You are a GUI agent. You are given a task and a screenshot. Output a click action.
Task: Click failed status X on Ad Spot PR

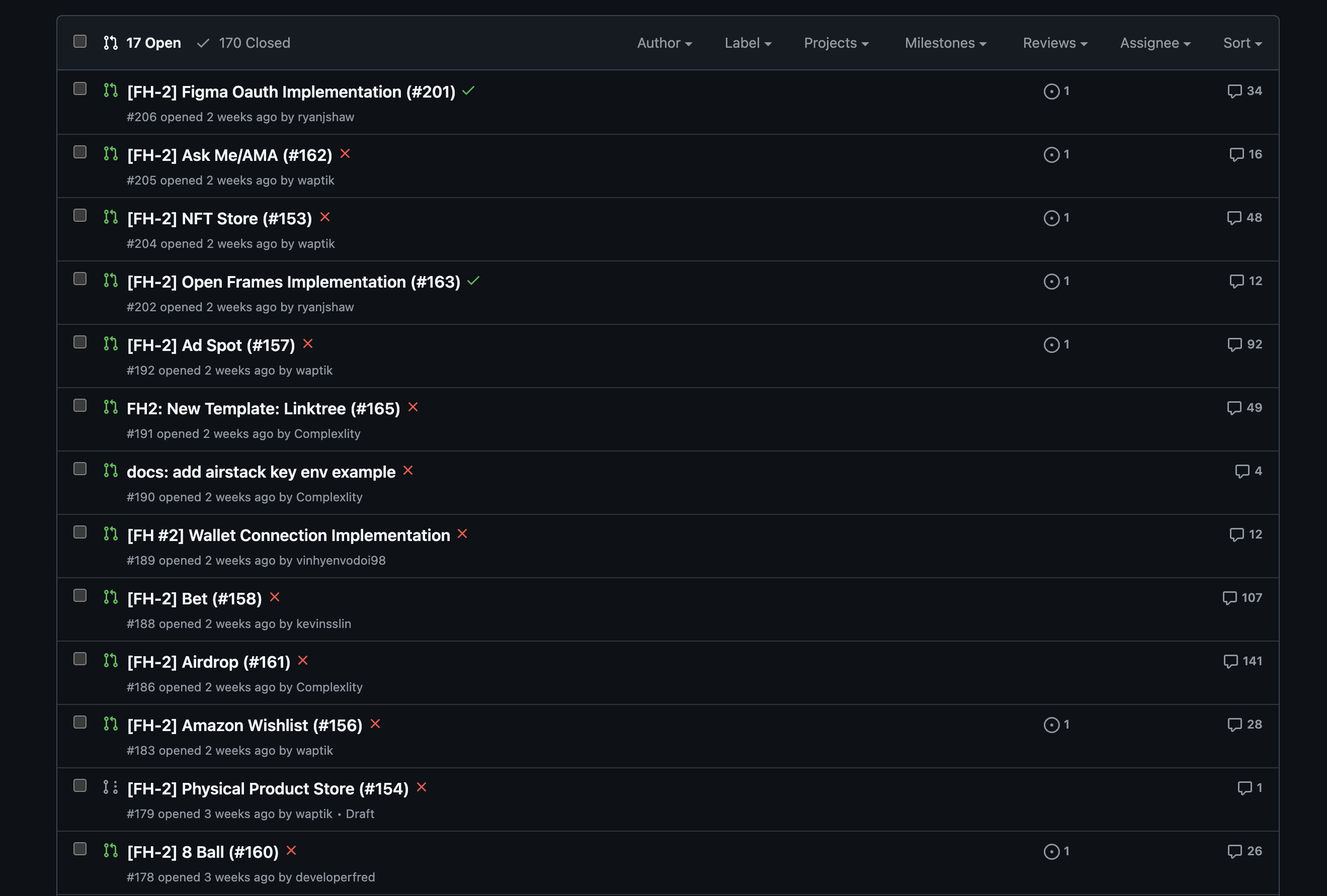308,343
